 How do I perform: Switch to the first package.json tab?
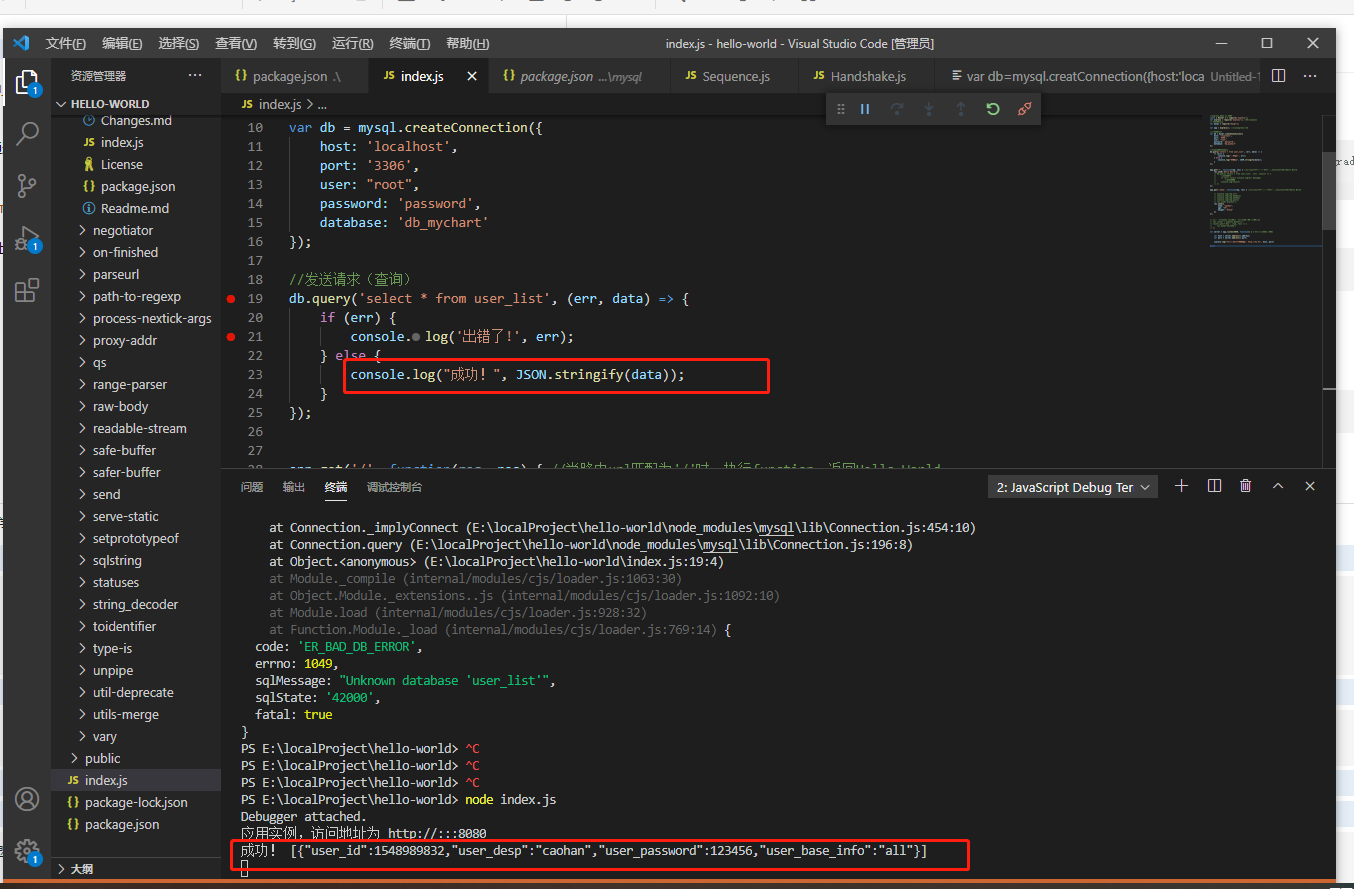[295, 76]
